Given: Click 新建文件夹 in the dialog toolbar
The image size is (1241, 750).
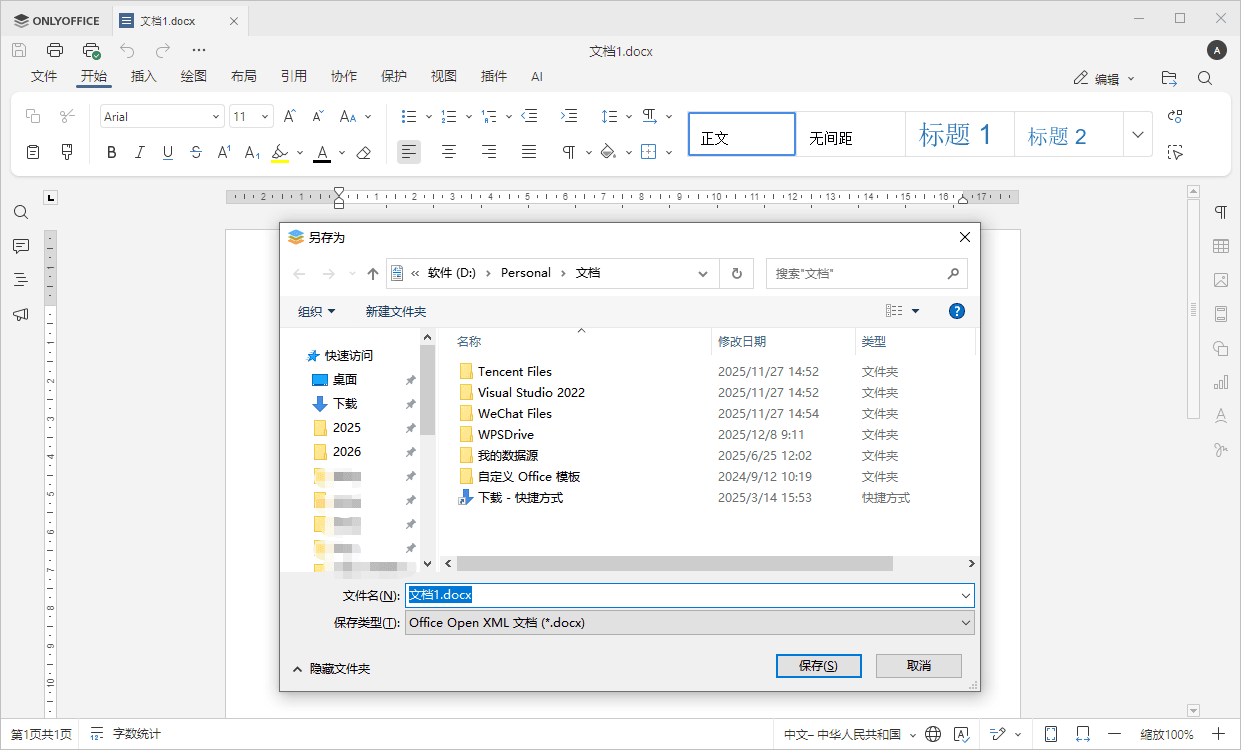Looking at the screenshot, I should pyautogui.click(x=395, y=312).
